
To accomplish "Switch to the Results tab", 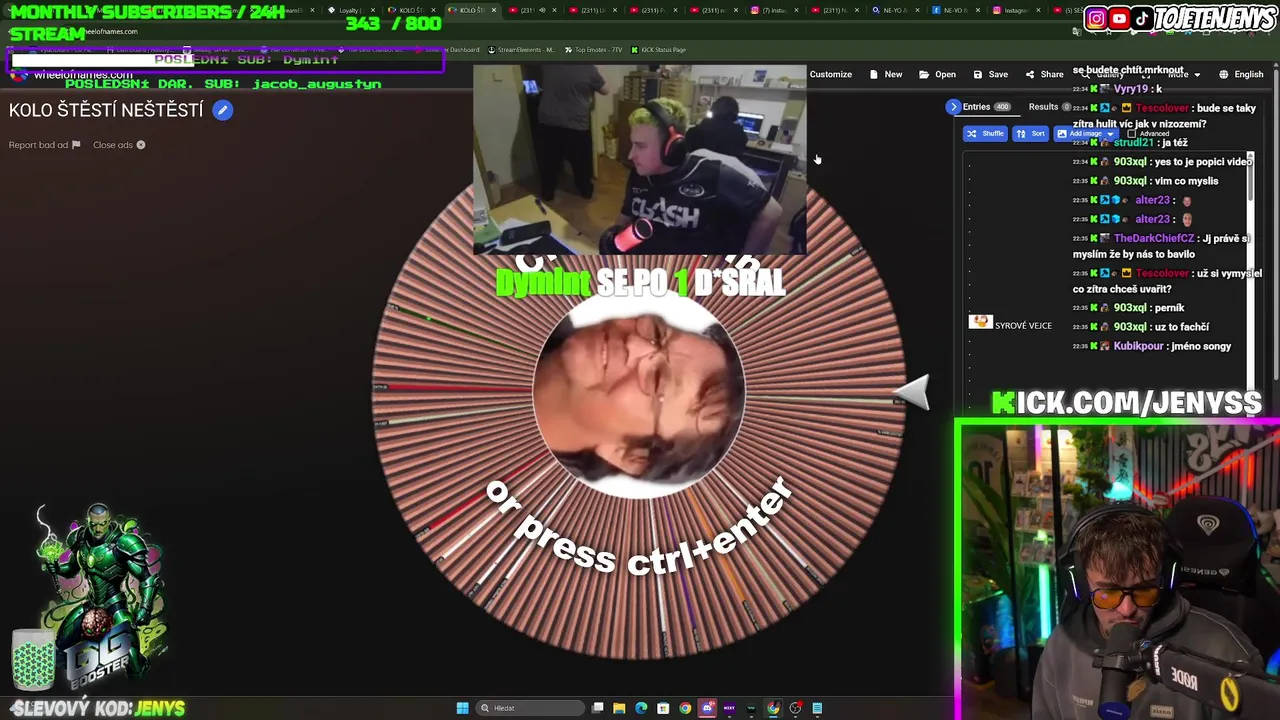I will point(1049,107).
